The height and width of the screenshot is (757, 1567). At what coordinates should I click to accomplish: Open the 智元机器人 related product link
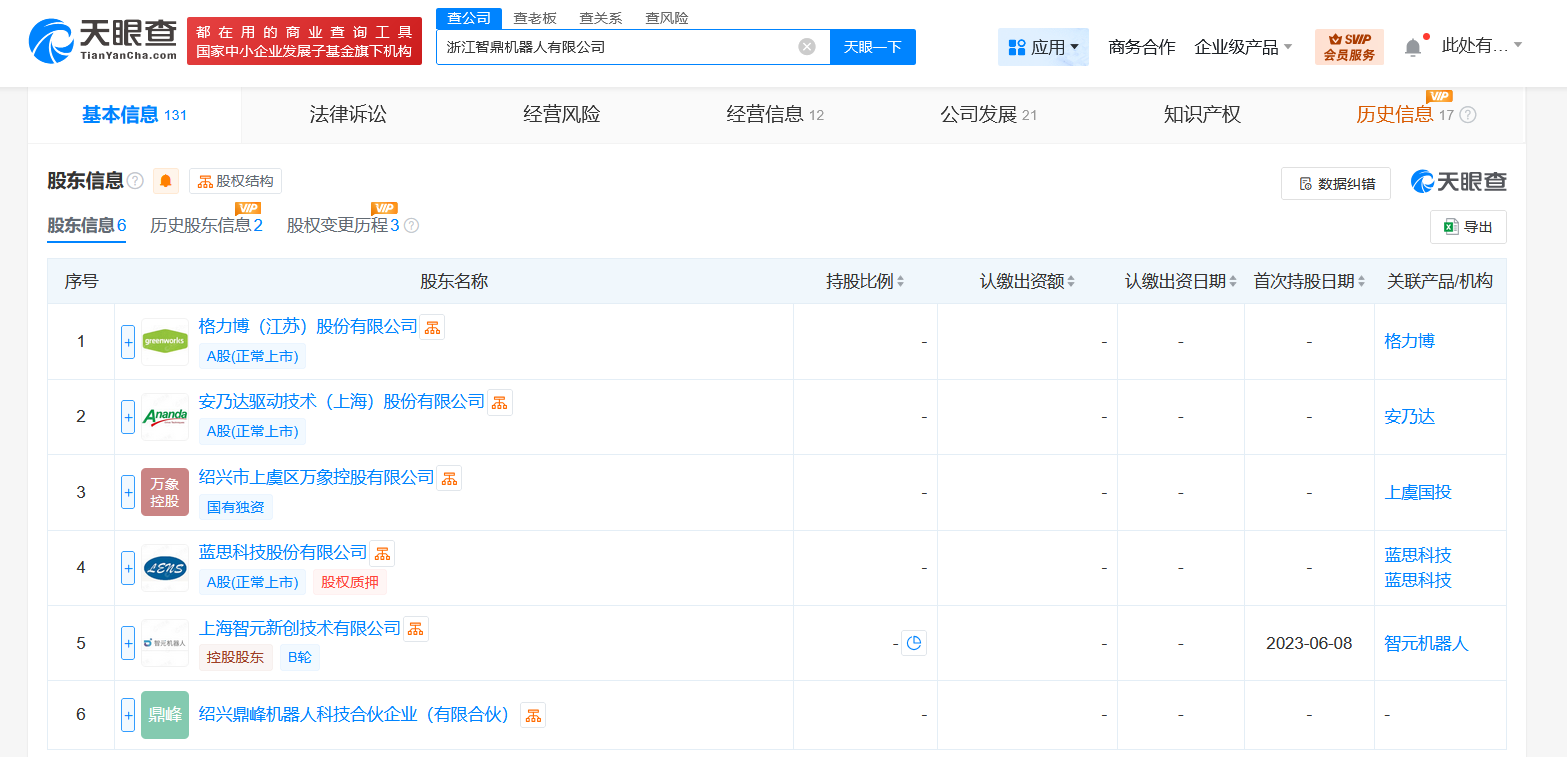tap(1427, 644)
